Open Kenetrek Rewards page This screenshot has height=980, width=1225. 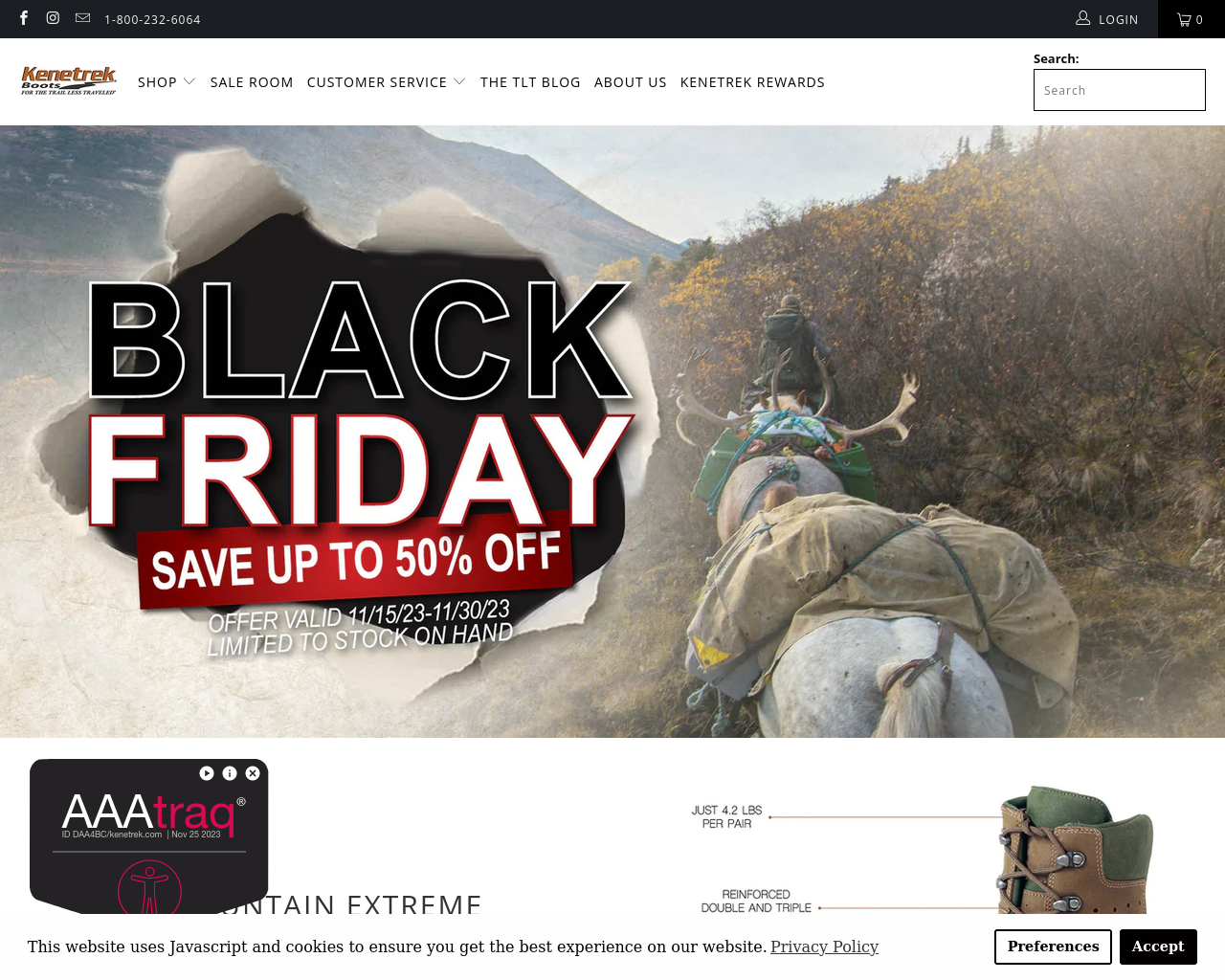pyautogui.click(x=752, y=82)
